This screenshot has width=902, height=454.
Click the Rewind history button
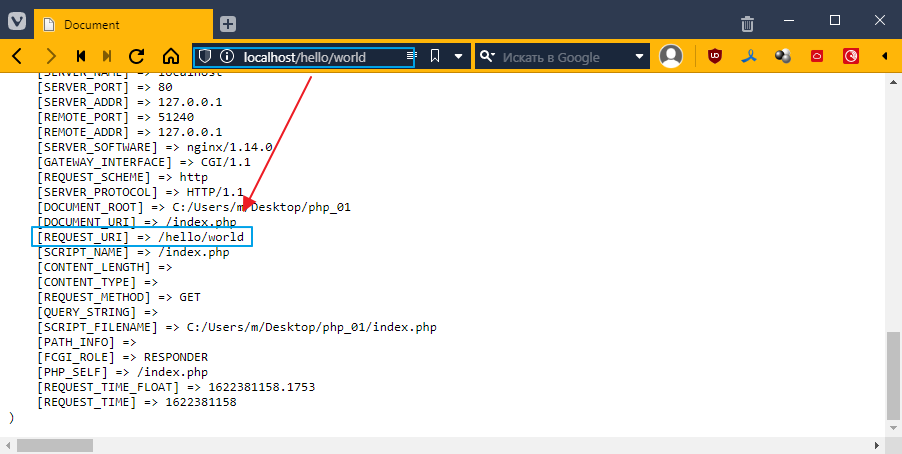coord(81,56)
